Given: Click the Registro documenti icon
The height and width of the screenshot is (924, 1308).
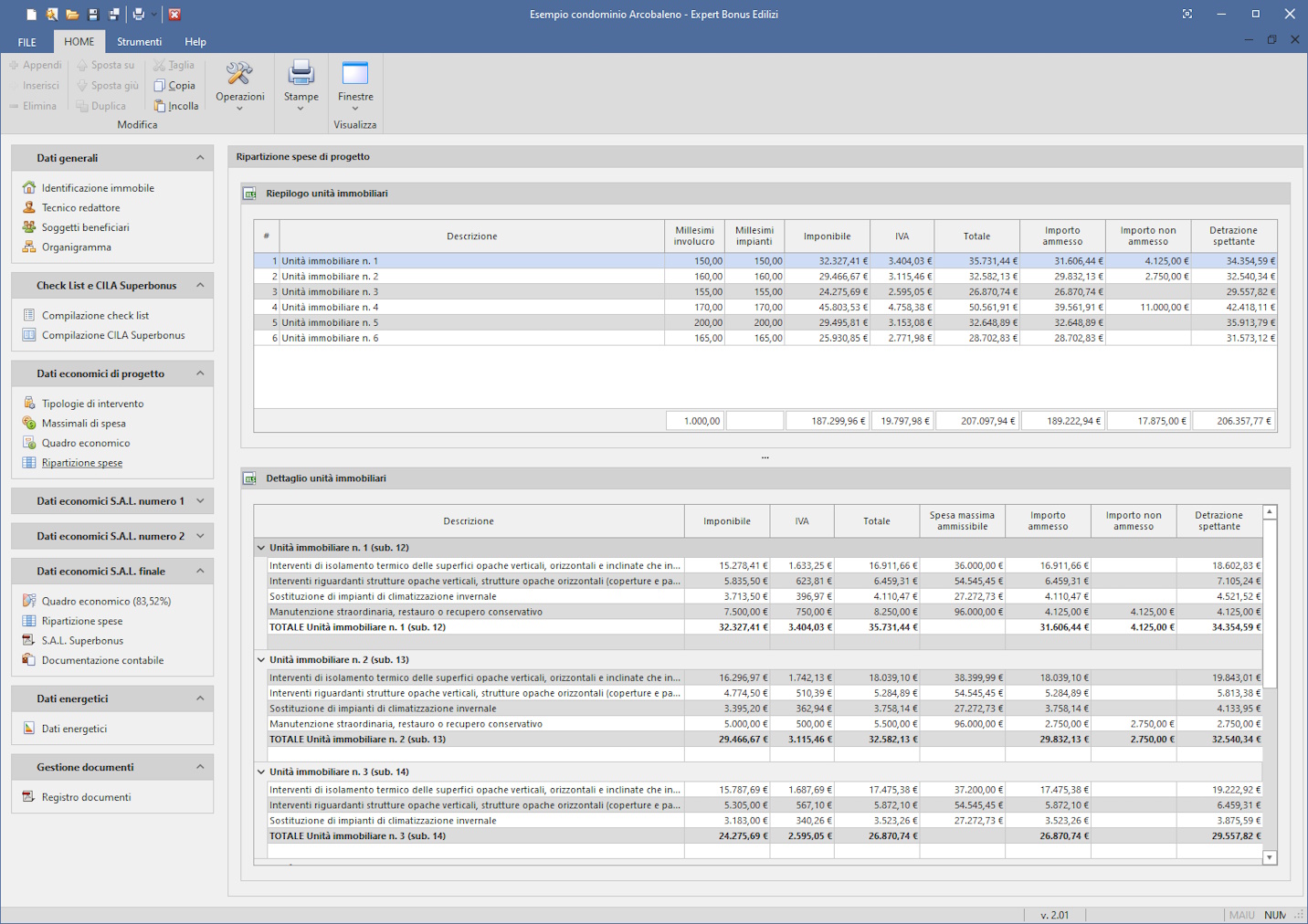Looking at the screenshot, I should (x=29, y=797).
